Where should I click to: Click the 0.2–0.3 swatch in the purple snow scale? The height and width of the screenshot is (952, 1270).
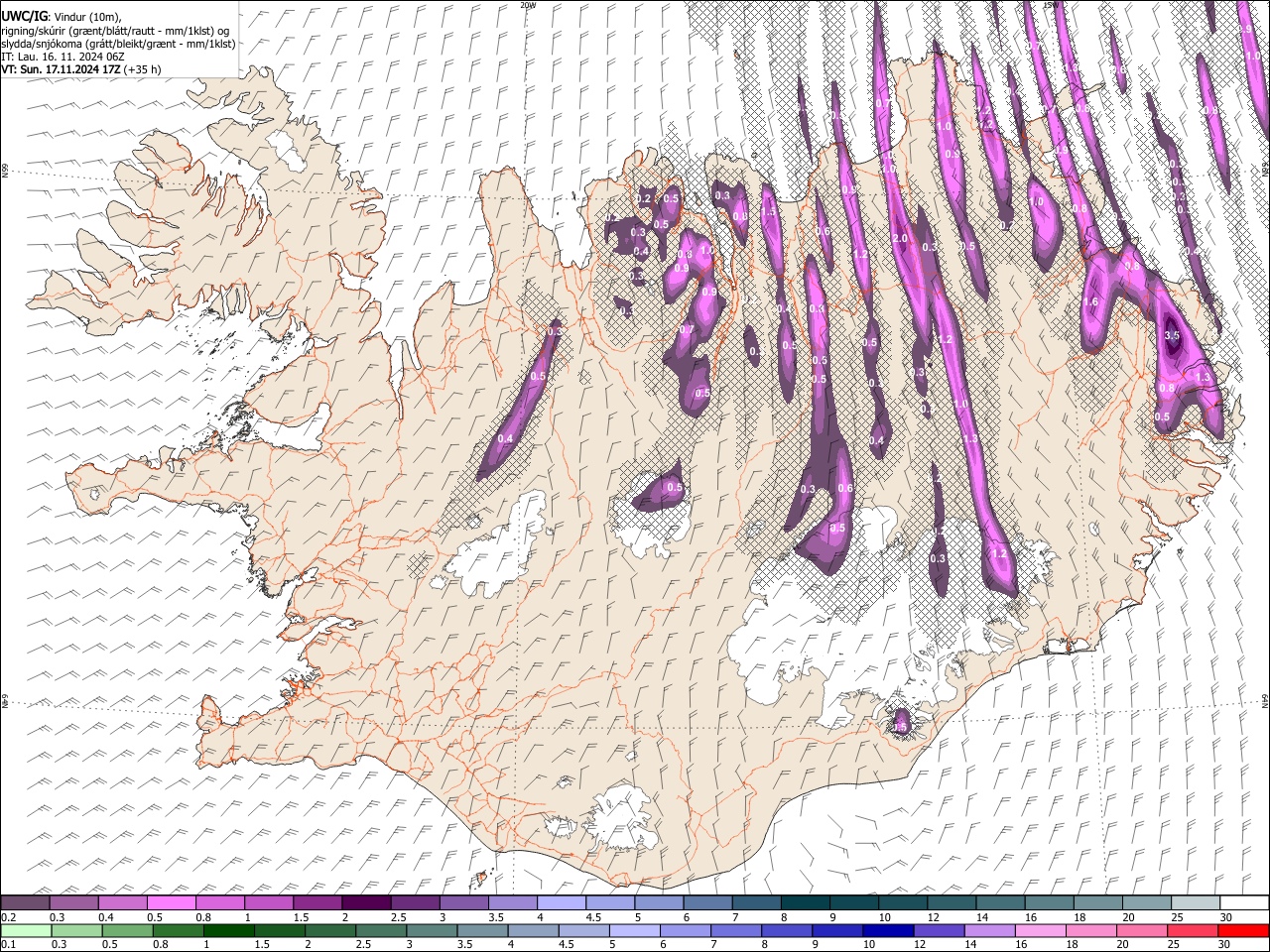(26, 902)
